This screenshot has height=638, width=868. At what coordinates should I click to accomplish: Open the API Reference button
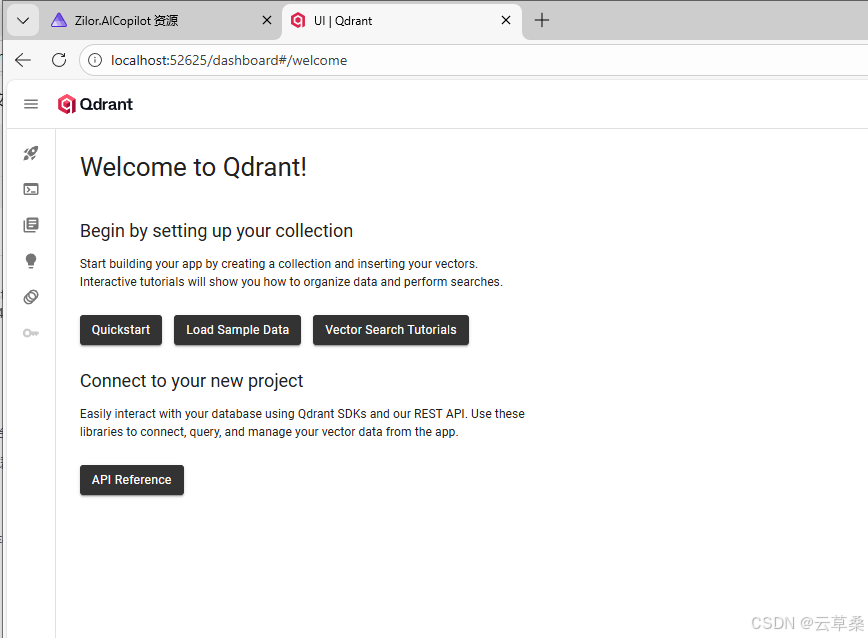[132, 480]
